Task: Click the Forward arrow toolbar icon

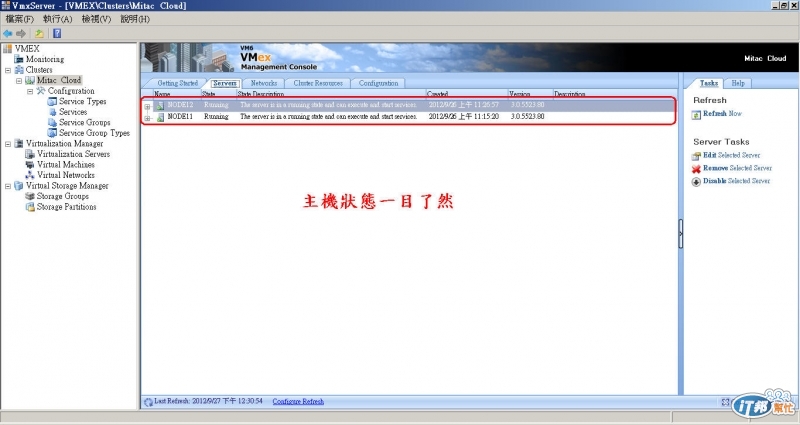Action: pyautogui.click(x=21, y=34)
